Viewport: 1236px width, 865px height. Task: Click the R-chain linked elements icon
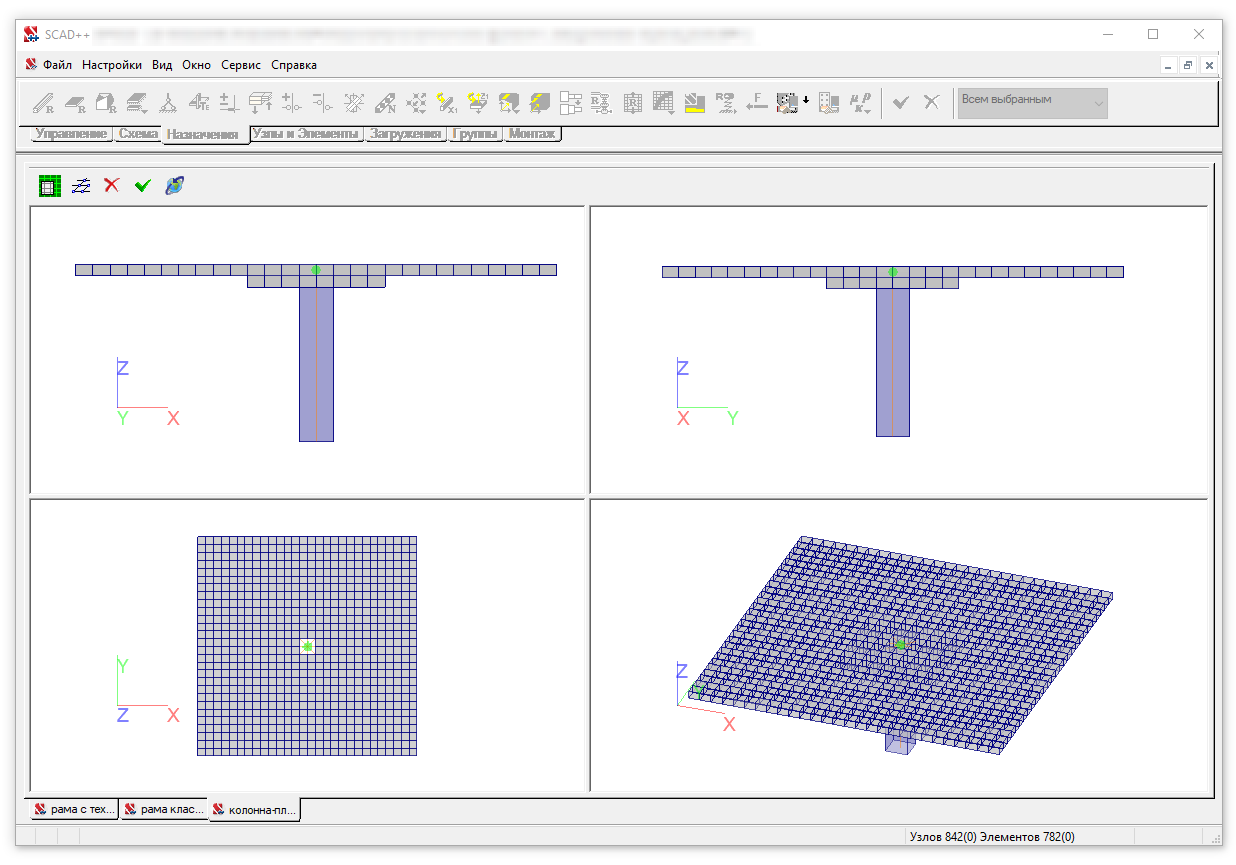coord(601,102)
